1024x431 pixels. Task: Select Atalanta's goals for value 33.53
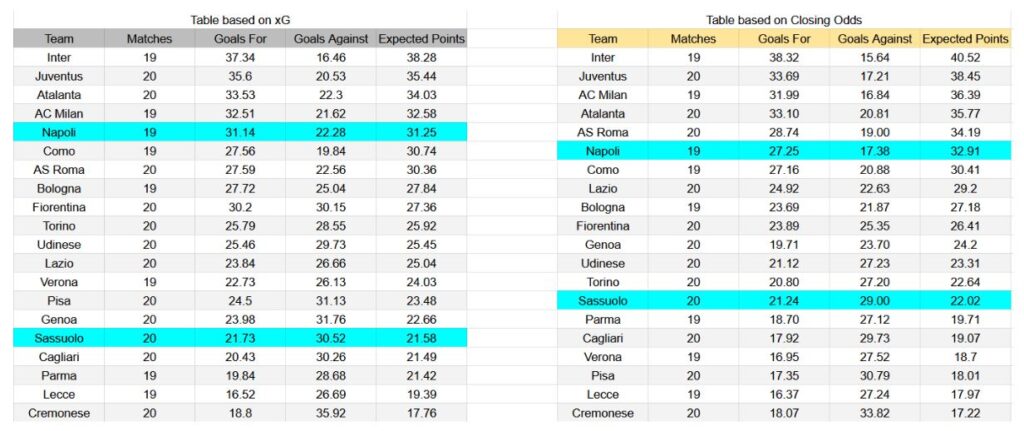240,95
